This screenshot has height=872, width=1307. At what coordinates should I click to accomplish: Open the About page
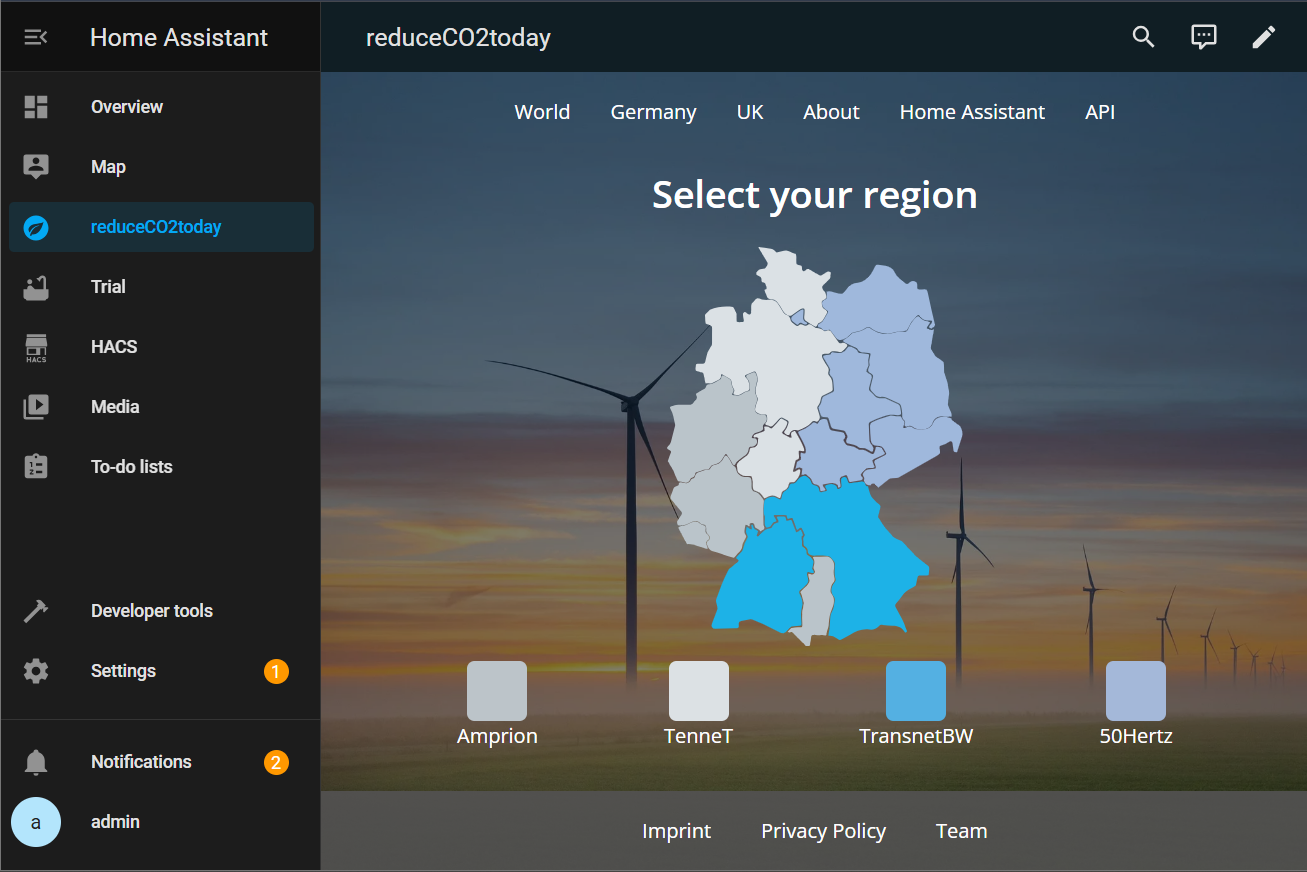click(831, 112)
